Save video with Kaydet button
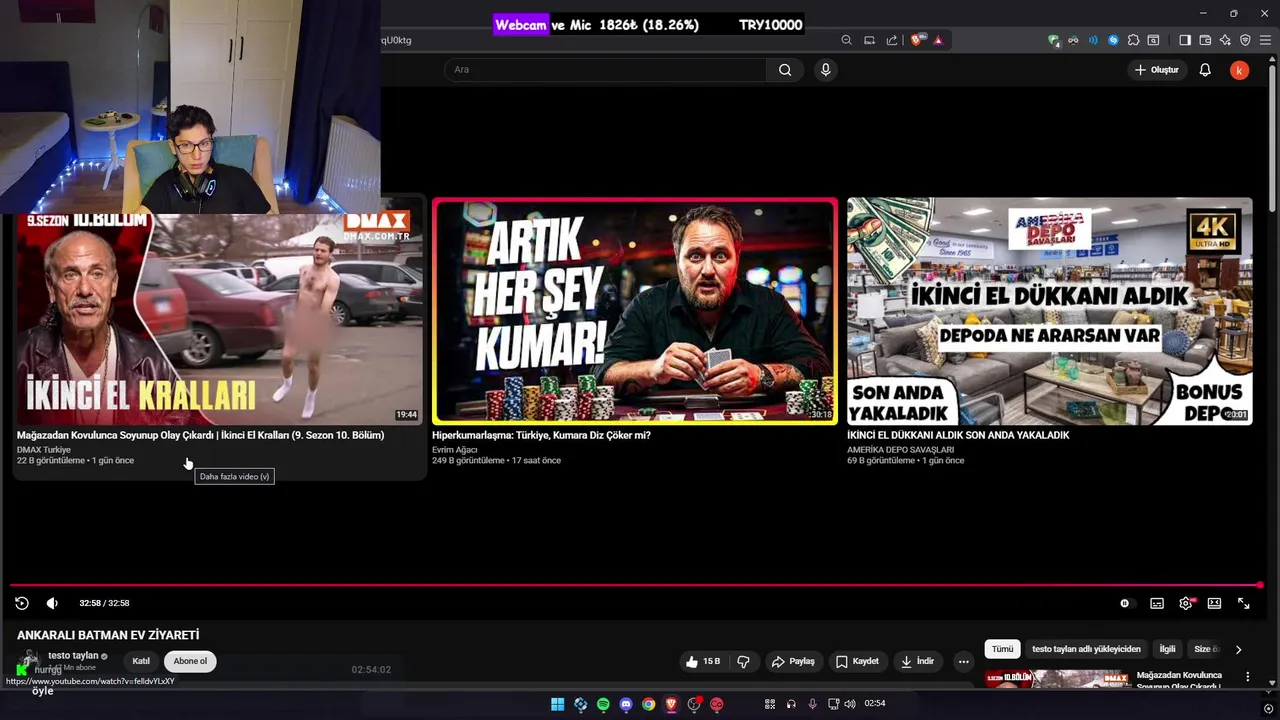This screenshot has height=720, width=1280. [857, 661]
